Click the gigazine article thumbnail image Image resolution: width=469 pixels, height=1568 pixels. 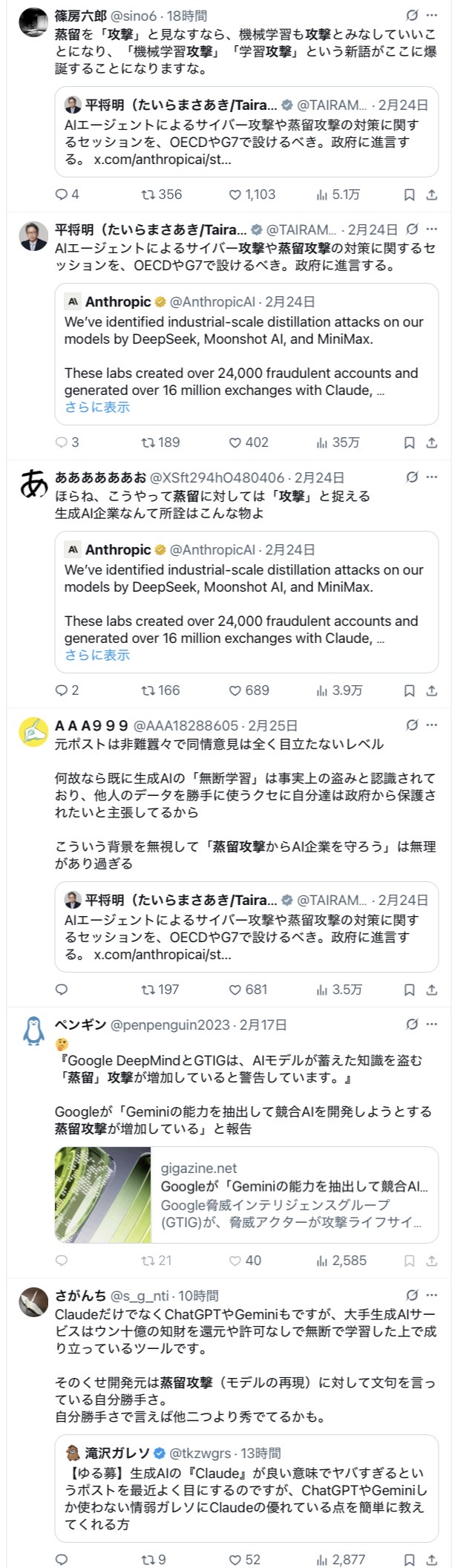click(x=103, y=1195)
